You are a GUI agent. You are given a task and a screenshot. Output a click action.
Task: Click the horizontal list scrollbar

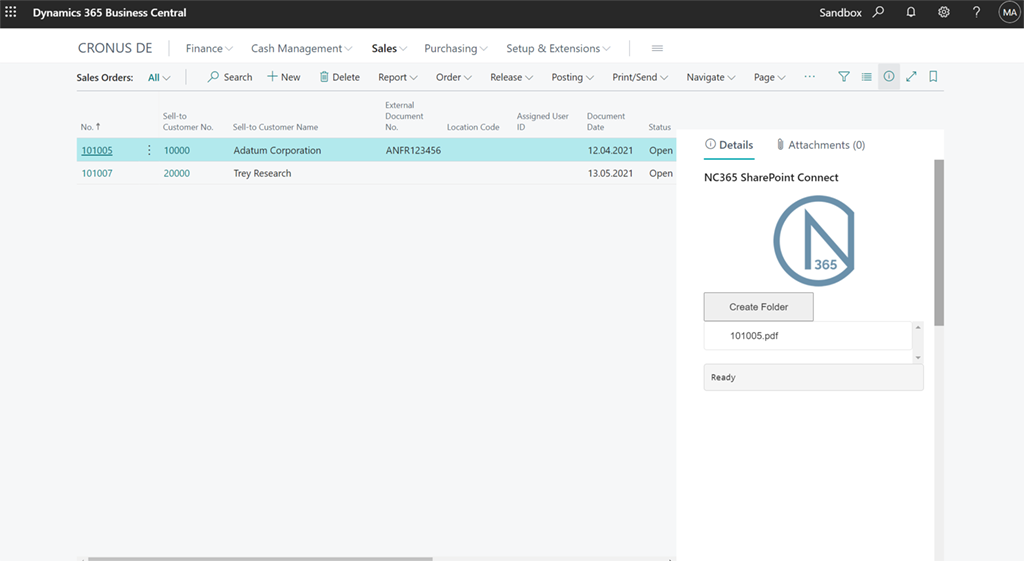coord(260,559)
